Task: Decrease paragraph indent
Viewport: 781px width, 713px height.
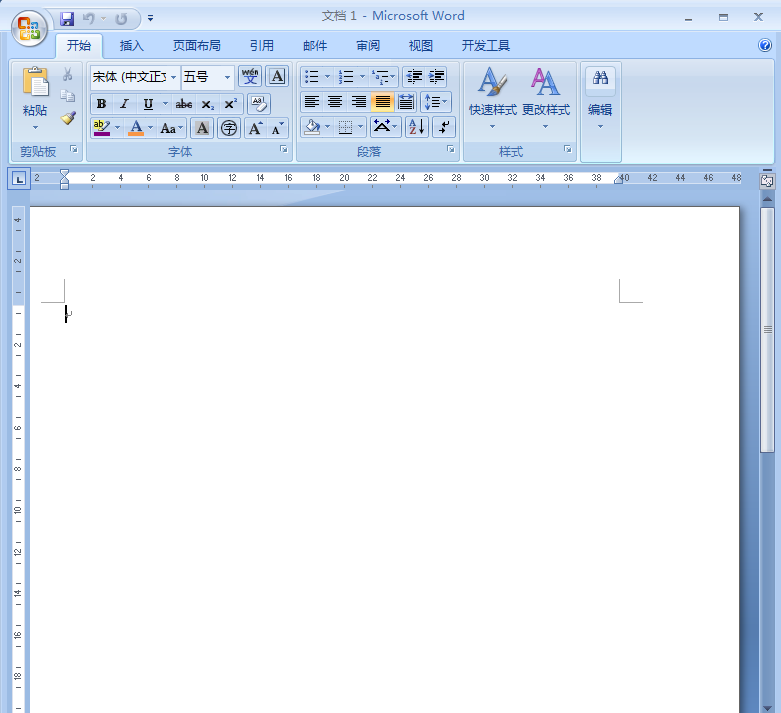Action: pyautogui.click(x=413, y=76)
